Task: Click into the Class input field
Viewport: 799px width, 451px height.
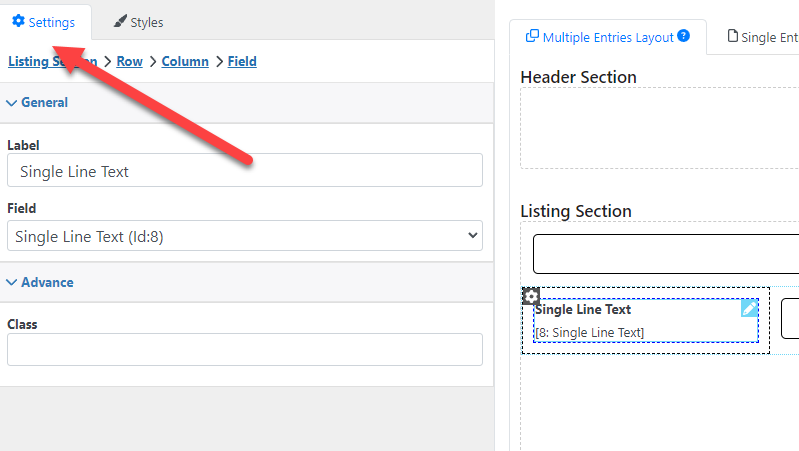Action: tap(245, 350)
